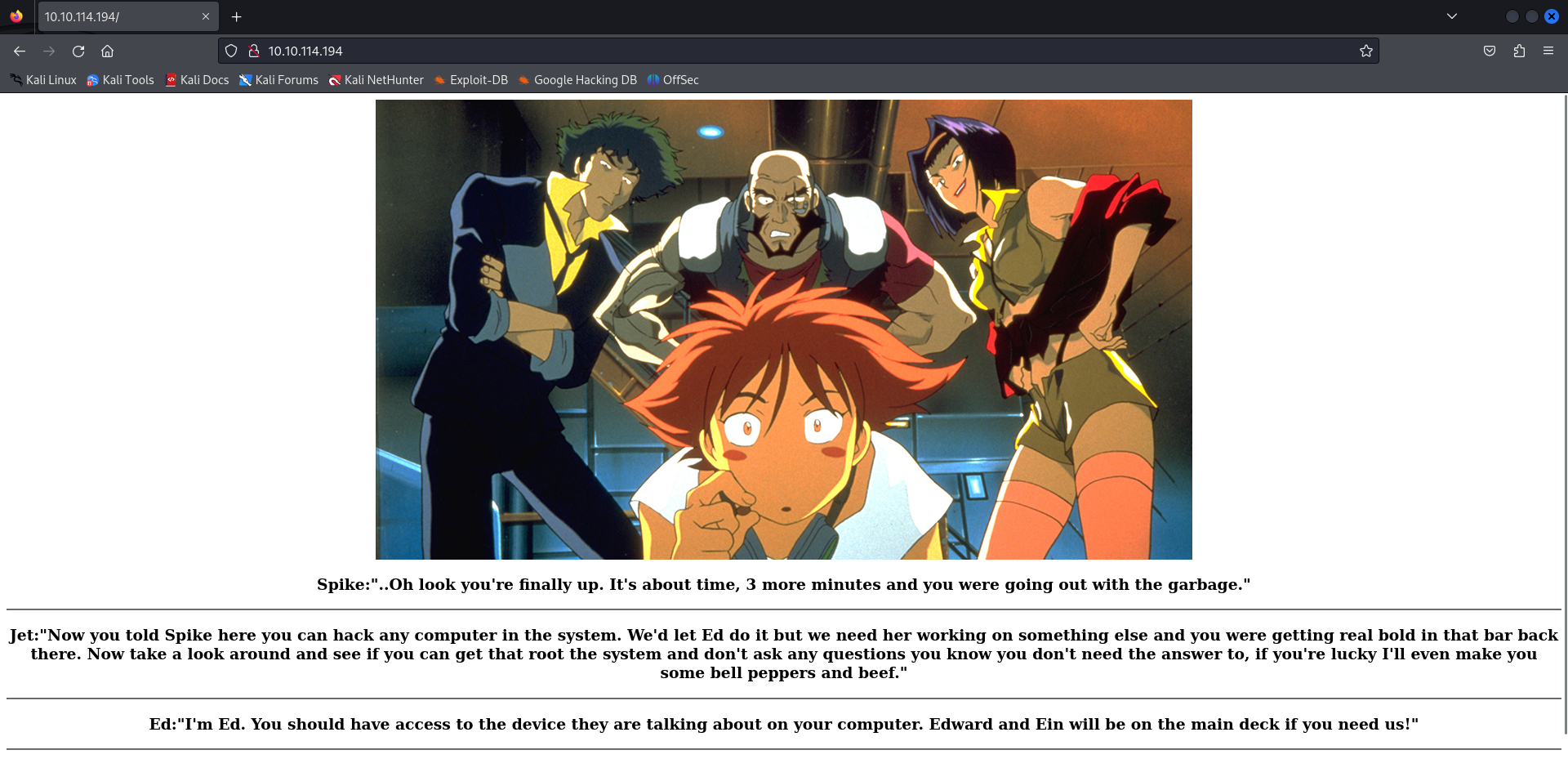Open the Extensions puzzle icon
Screen dimensions: 1568x768
[x=1519, y=51]
